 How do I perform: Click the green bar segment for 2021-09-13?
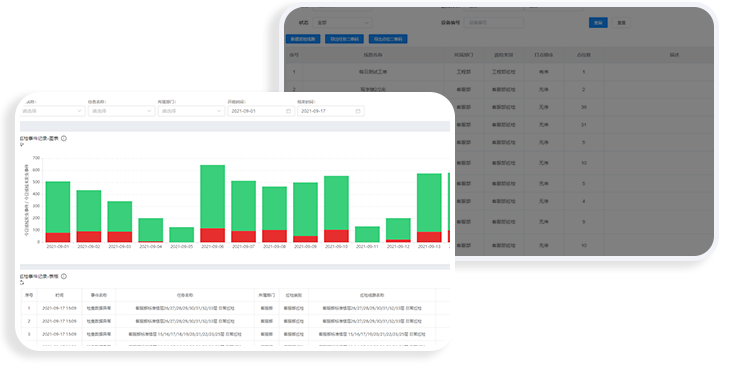(x=429, y=203)
